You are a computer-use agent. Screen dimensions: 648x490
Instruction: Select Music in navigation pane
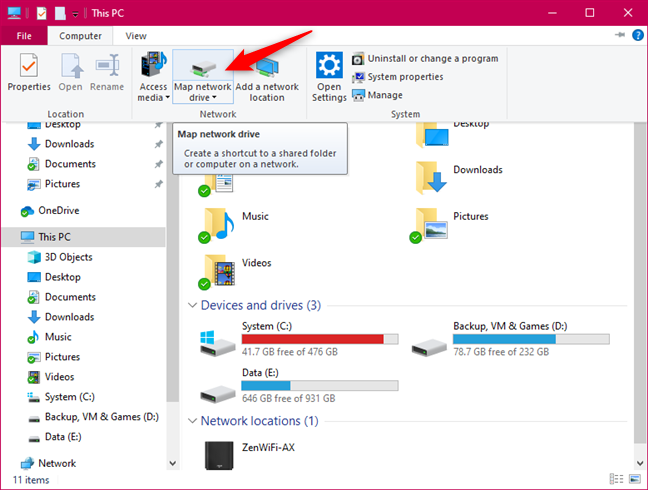click(58, 337)
